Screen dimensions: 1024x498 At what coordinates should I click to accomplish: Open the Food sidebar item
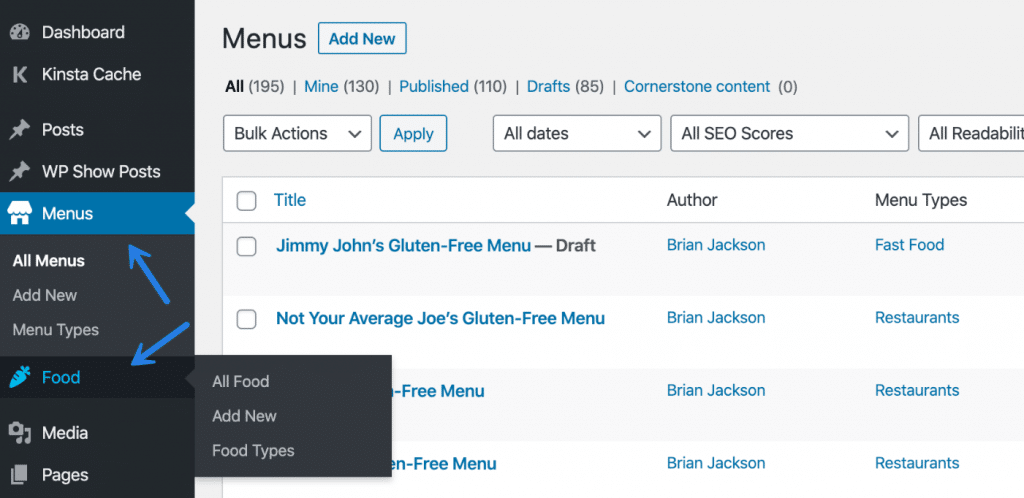(x=97, y=378)
